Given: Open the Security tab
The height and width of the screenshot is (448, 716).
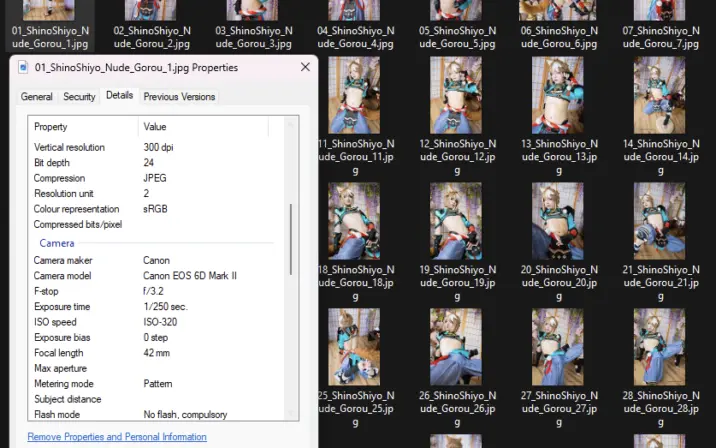Looking at the screenshot, I should 79,97.
